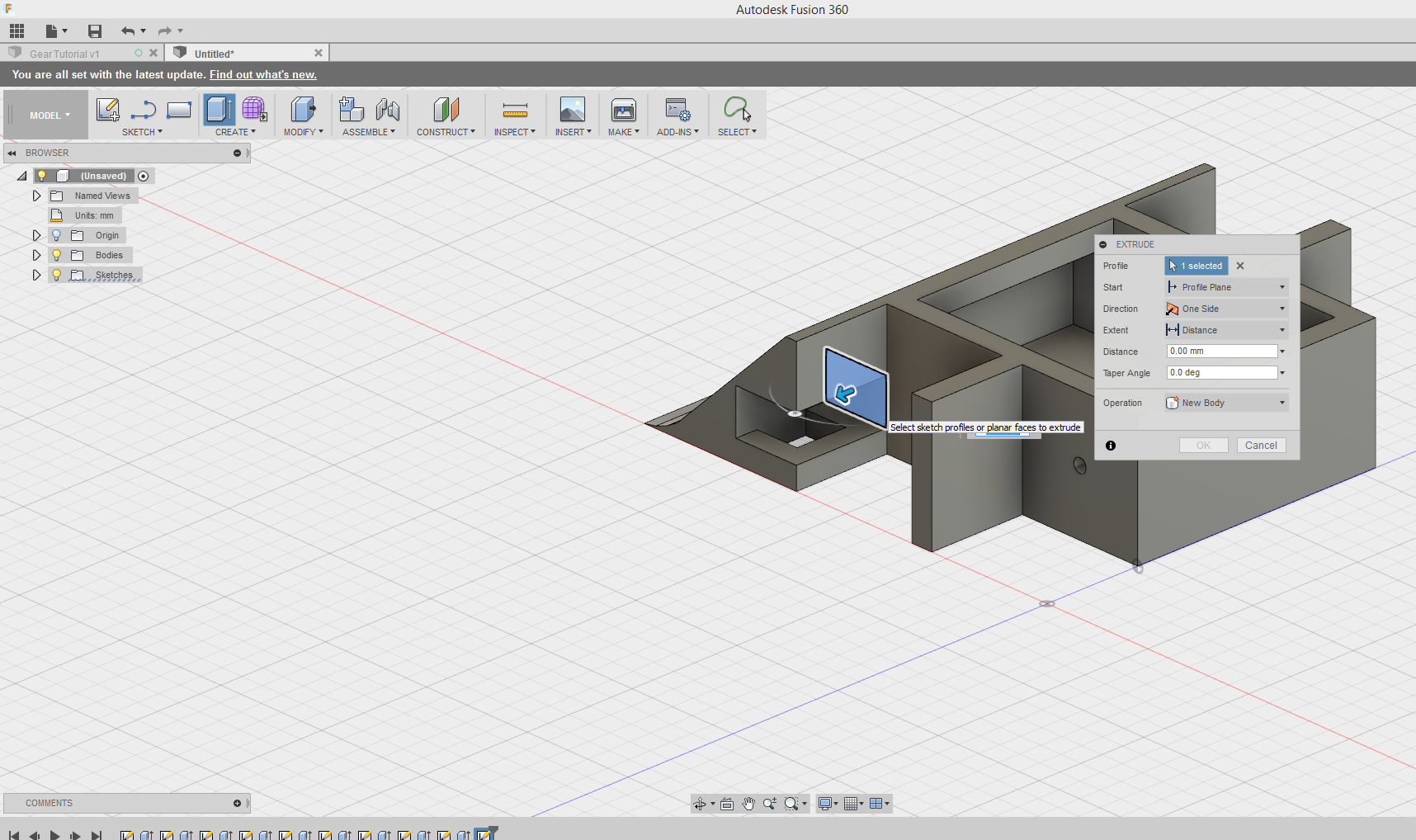Click the Taper Angle input field
Viewport: 1416px width, 840px height.
(x=1222, y=373)
